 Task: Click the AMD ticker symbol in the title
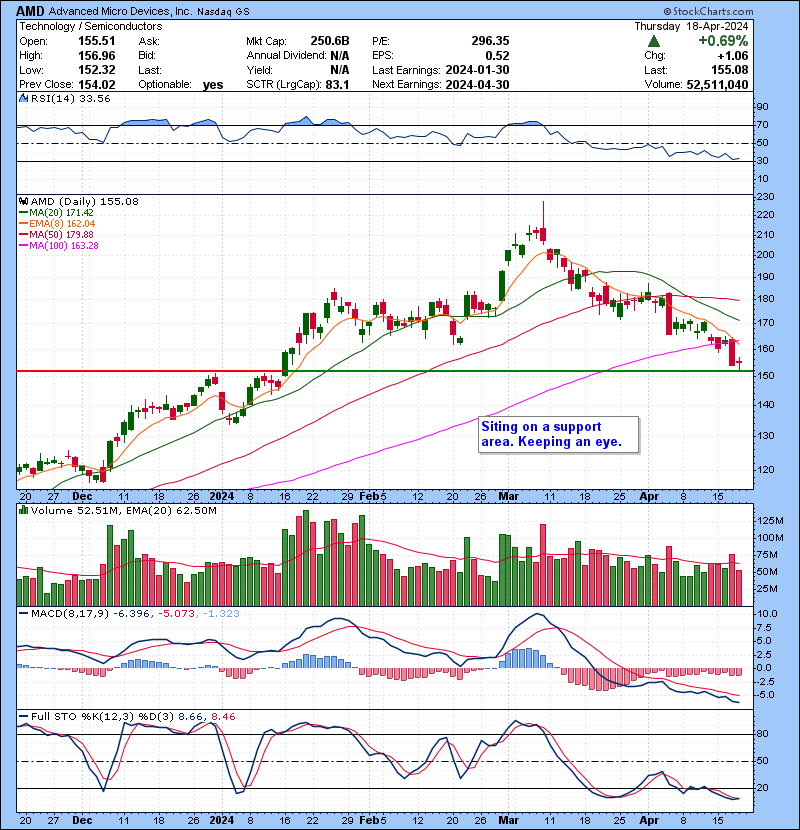(30, 11)
